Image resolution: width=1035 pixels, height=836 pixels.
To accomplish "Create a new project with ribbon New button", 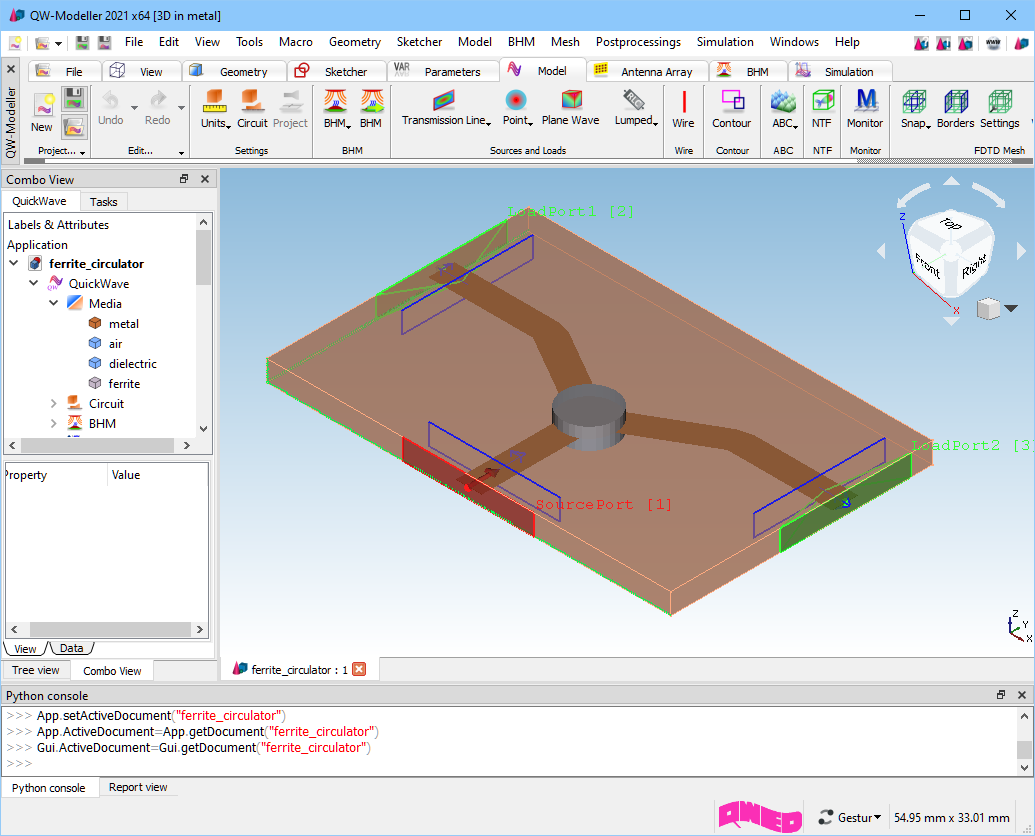I will pyautogui.click(x=42, y=112).
